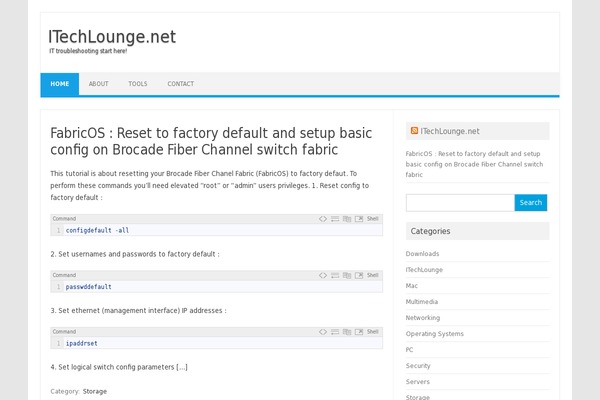Screen dimensions: 600x400
Task: Open ITechLounge.net RSS widget title link
Action: (450, 131)
